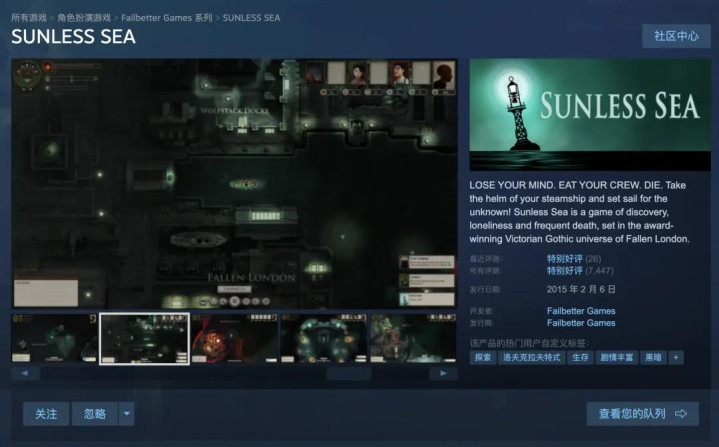Select the 剧情丰富 tag
The width and height of the screenshot is (719, 447).
[617, 357]
